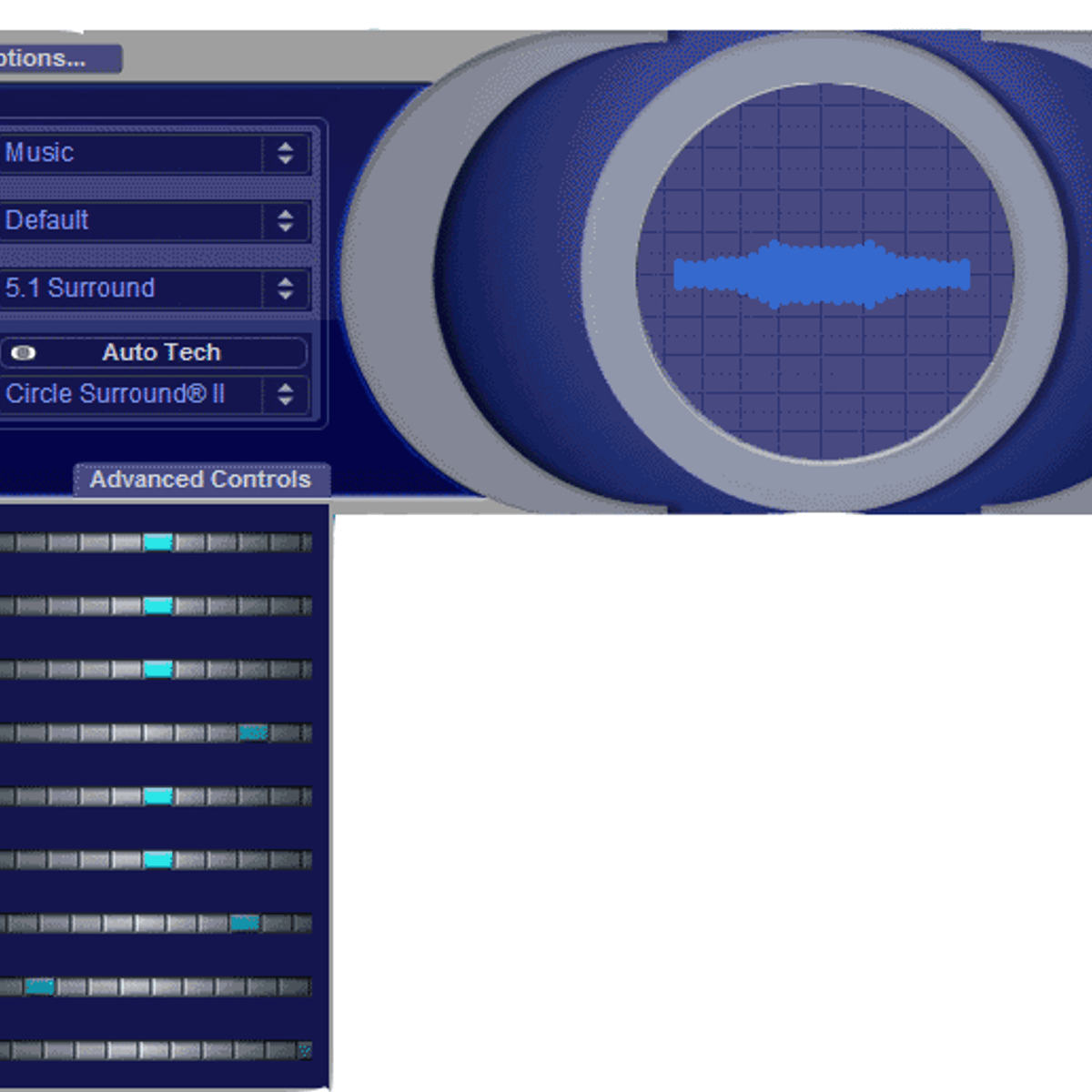Screen dimensions: 1092x1092
Task: Click the blue waveform in the circular display
Action: 822,274
